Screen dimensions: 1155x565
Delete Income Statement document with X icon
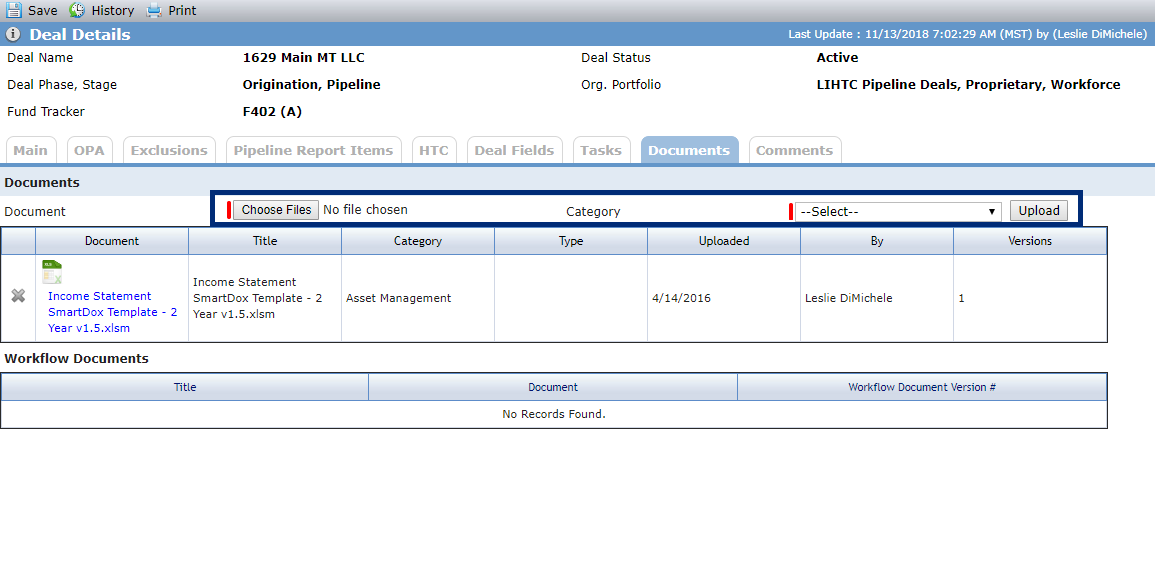pos(18,295)
